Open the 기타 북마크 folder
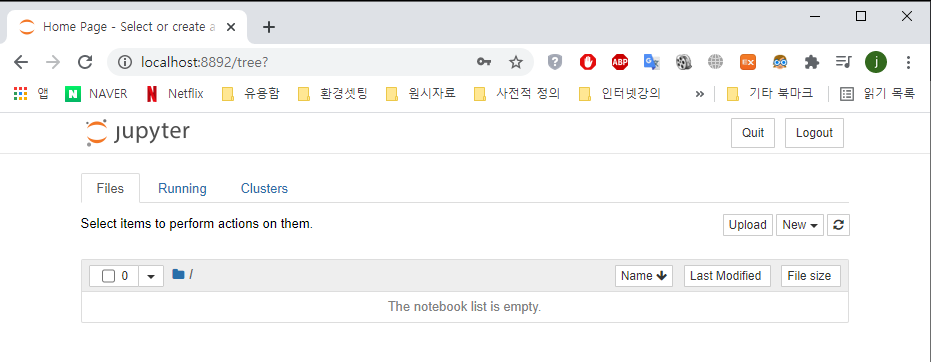Image resolution: width=931 pixels, height=362 pixels. 770,93
